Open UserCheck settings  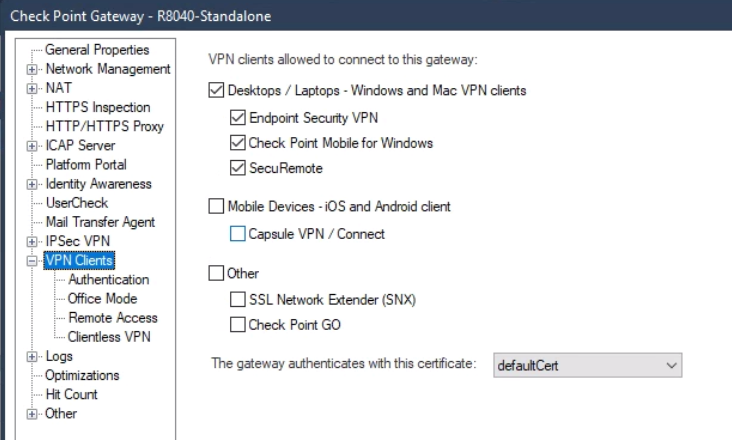77,203
